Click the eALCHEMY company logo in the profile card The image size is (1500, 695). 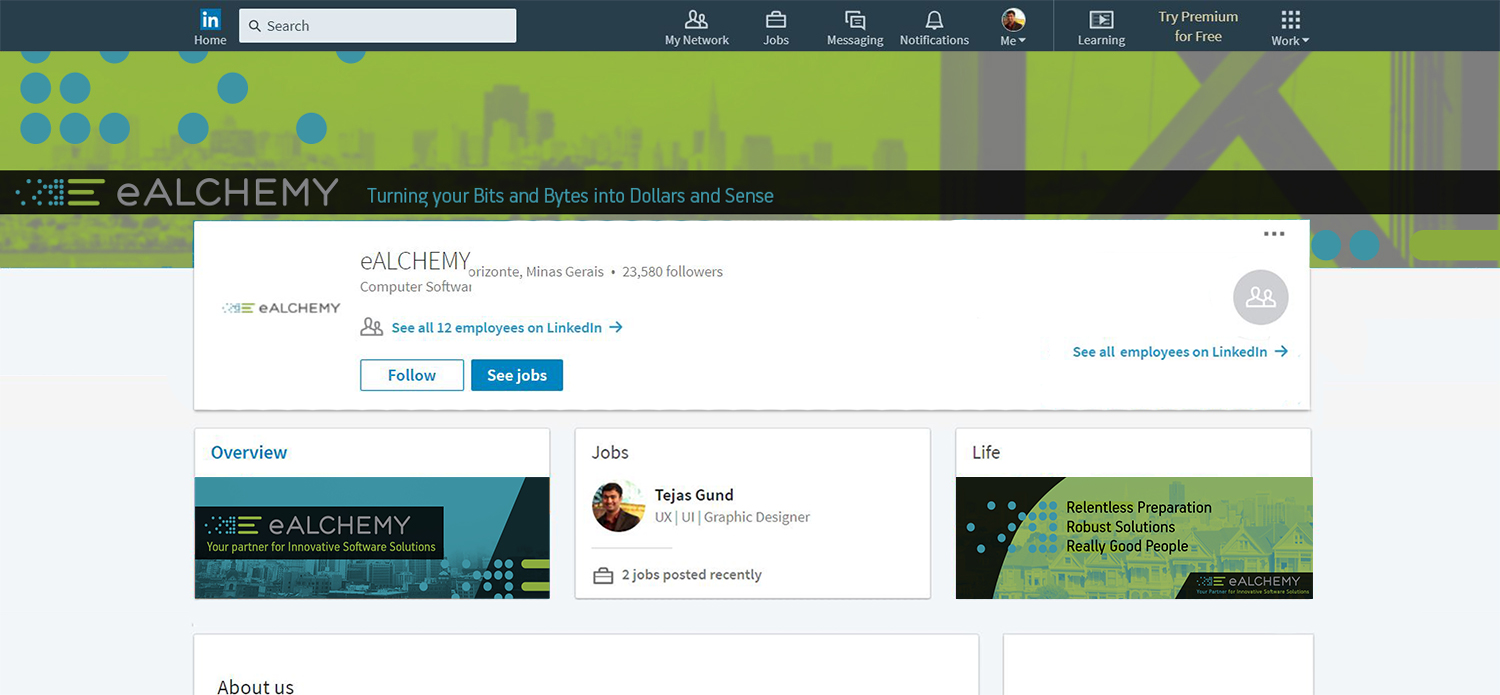(x=281, y=308)
